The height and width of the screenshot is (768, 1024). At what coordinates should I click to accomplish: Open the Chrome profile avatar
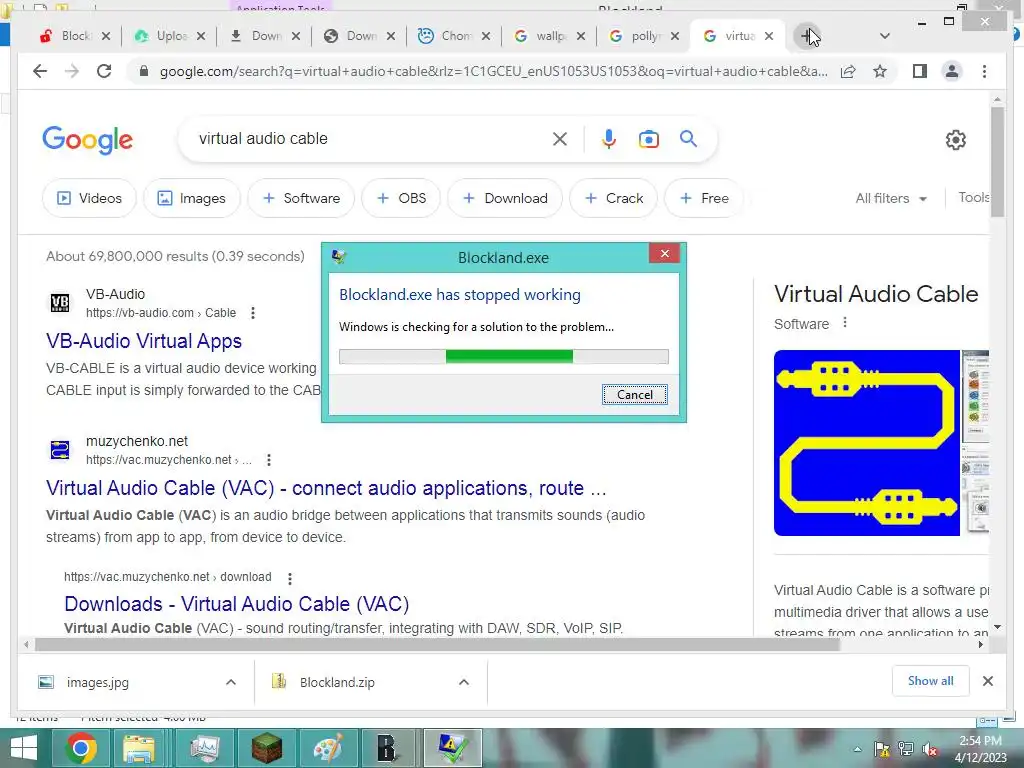coord(952,71)
